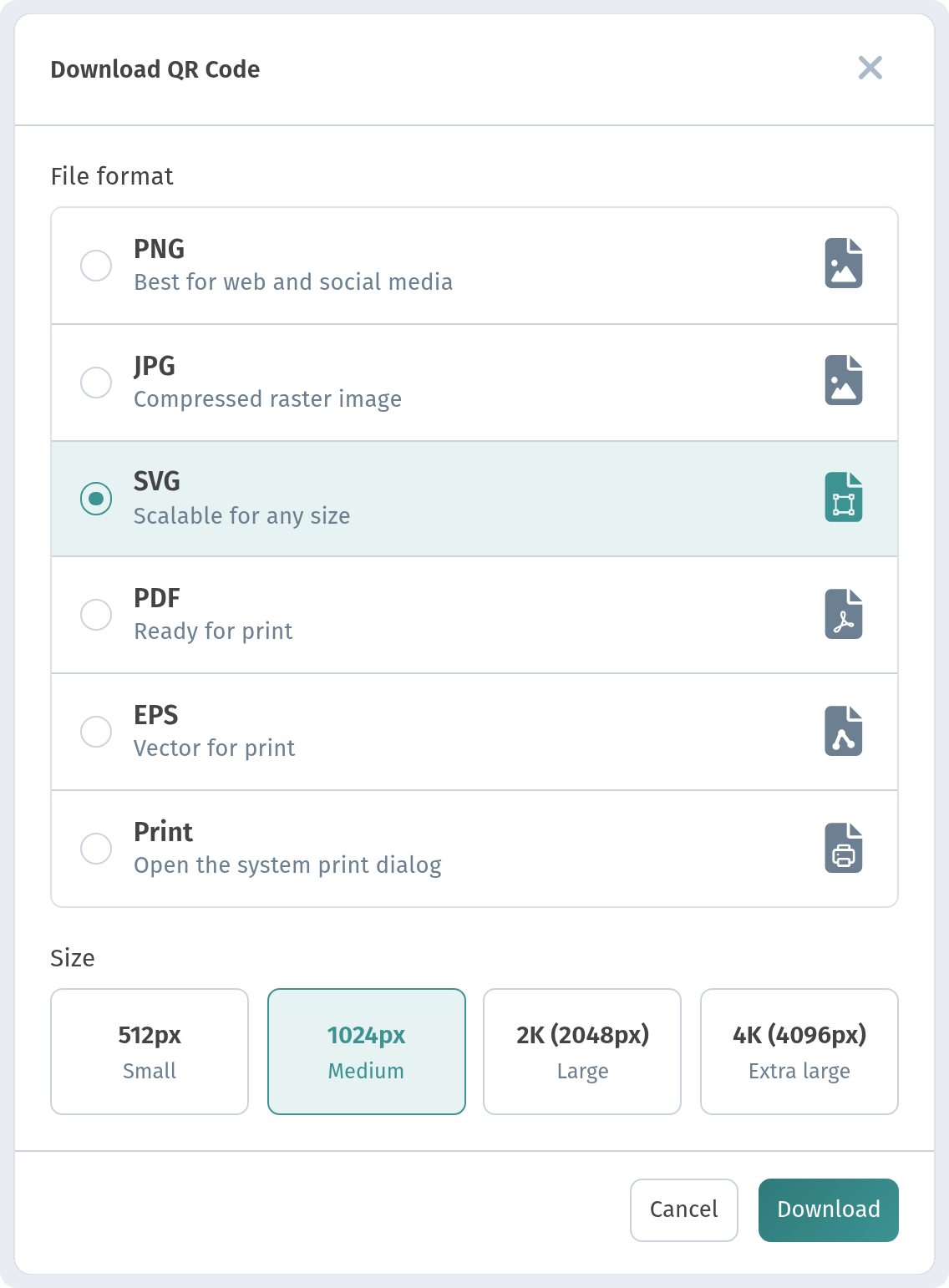Click the JPG image file icon
Screen dimensions: 949x1288
pos(844,380)
